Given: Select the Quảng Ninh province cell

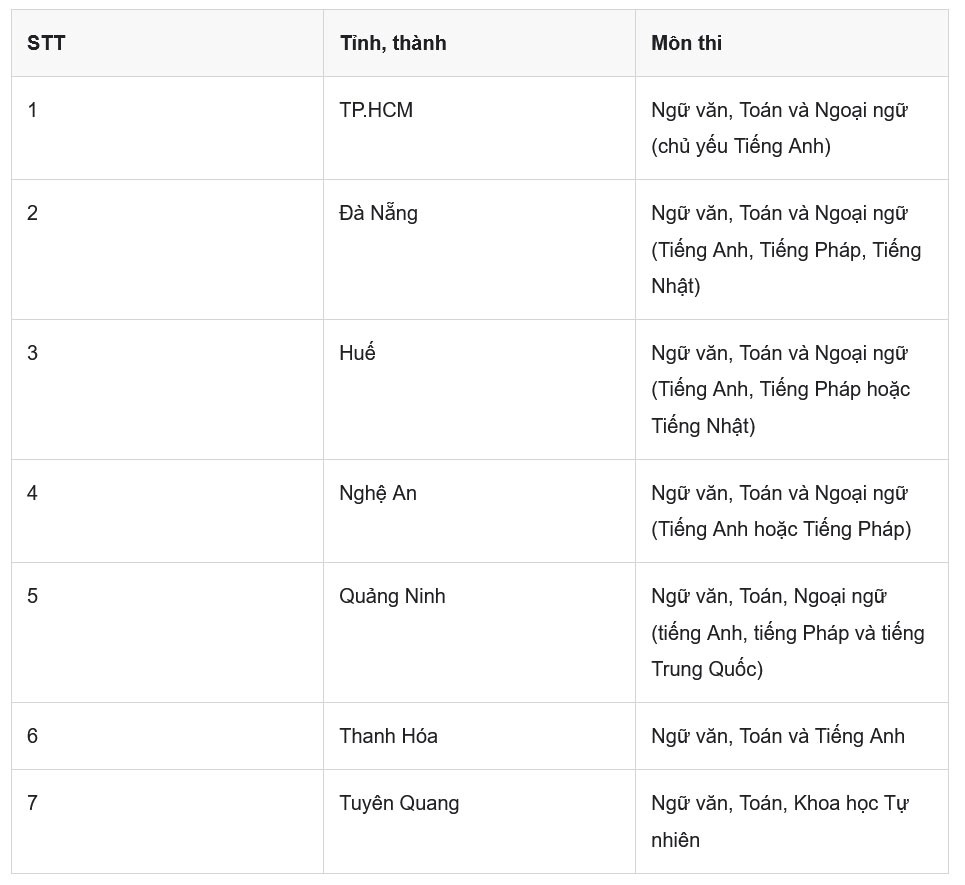Looking at the screenshot, I should (392, 596).
